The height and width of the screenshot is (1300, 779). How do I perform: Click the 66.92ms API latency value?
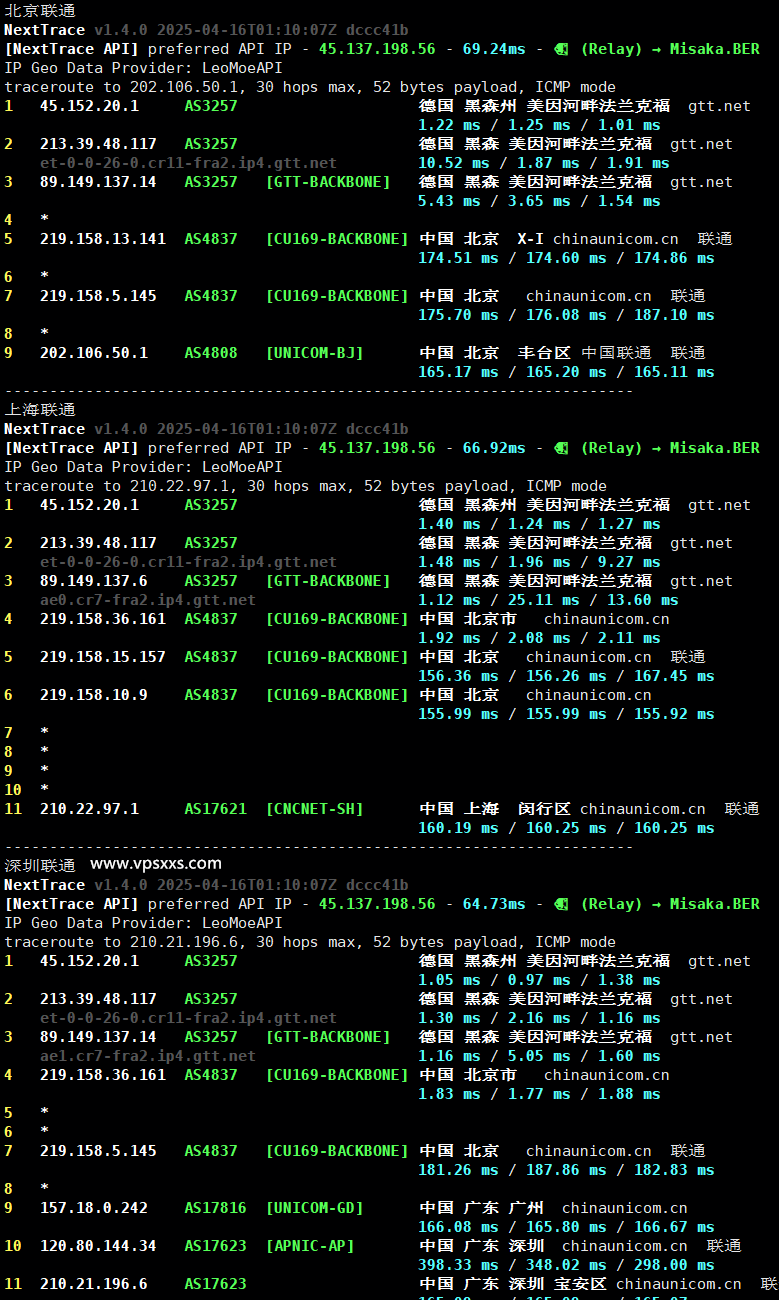coord(494,448)
